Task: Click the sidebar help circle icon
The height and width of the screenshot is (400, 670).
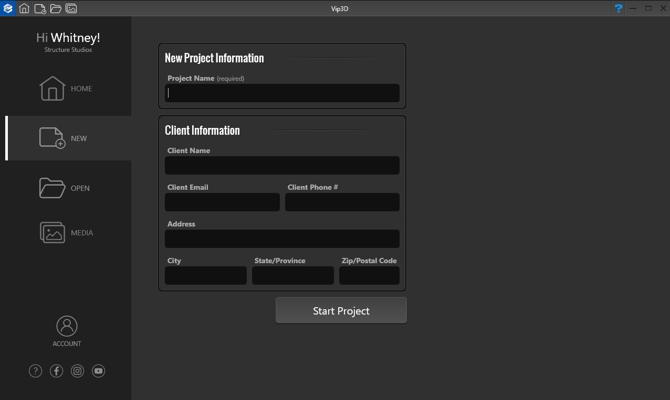Action: pos(35,371)
